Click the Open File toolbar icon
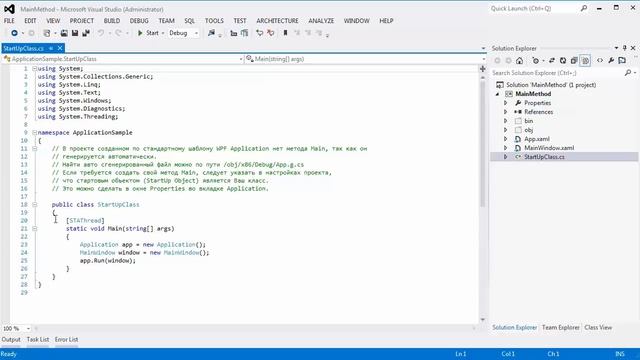The image size is (640, 360). pos(64,33)
